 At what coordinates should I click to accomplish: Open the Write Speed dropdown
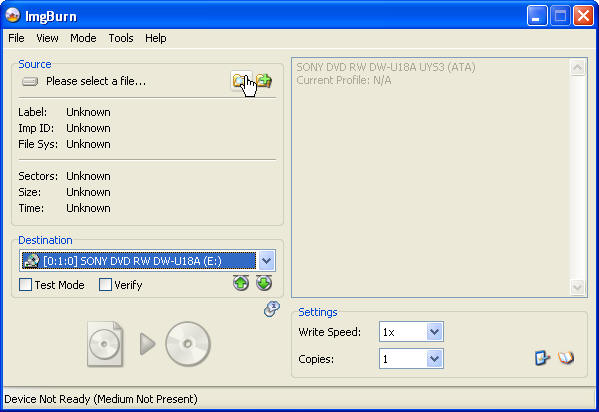pos(434,332)
